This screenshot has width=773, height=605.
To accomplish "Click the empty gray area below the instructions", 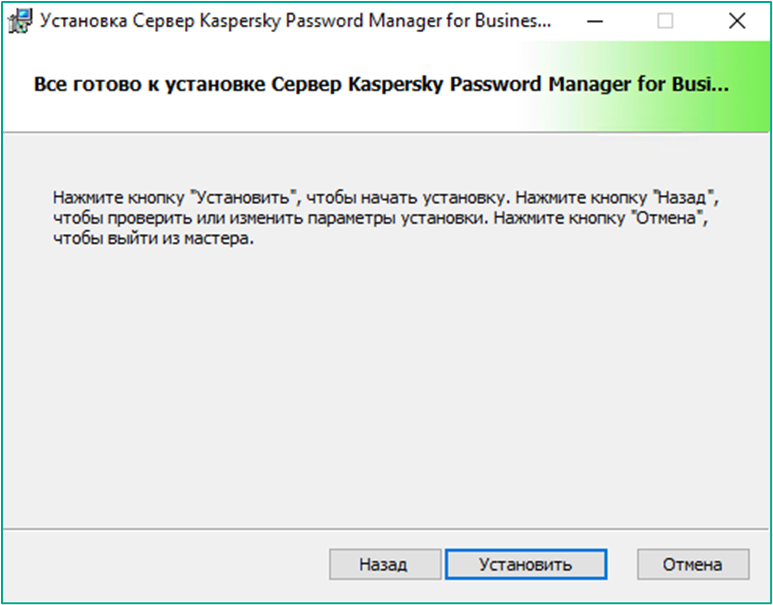I will click(x=386, y=385).
